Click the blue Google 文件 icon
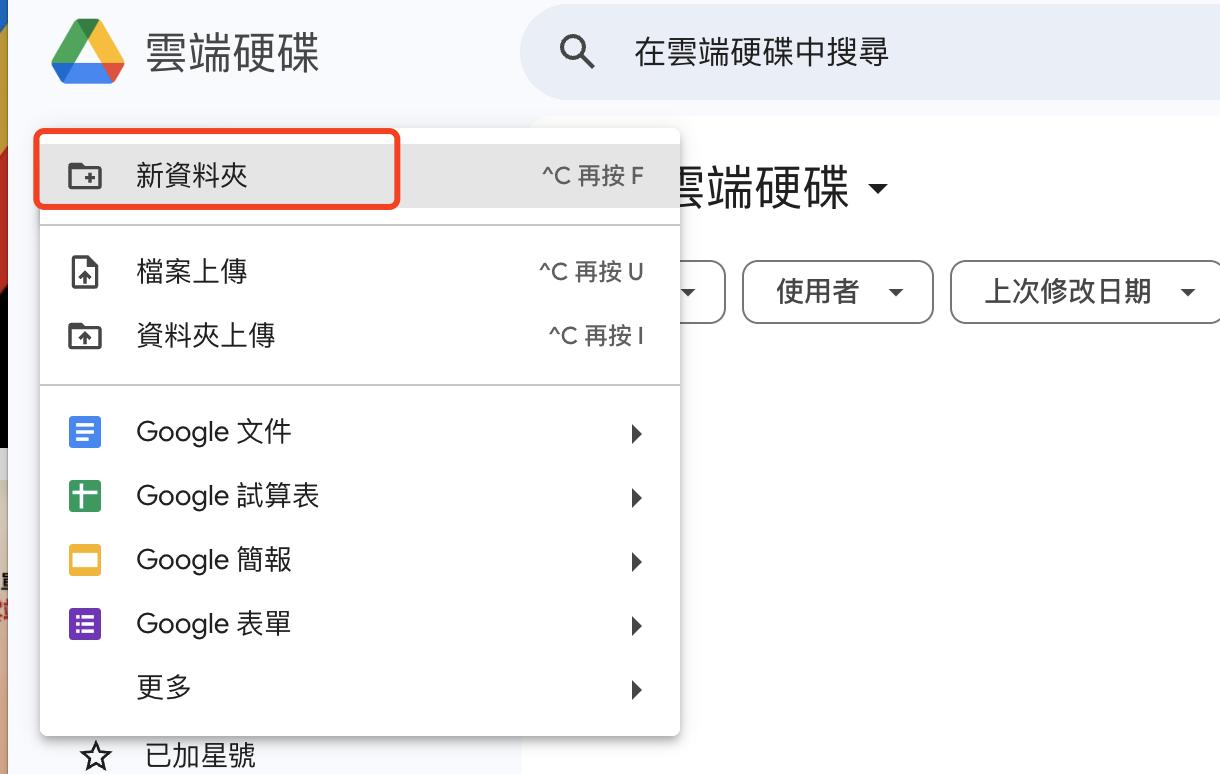 tap(84, 432)
